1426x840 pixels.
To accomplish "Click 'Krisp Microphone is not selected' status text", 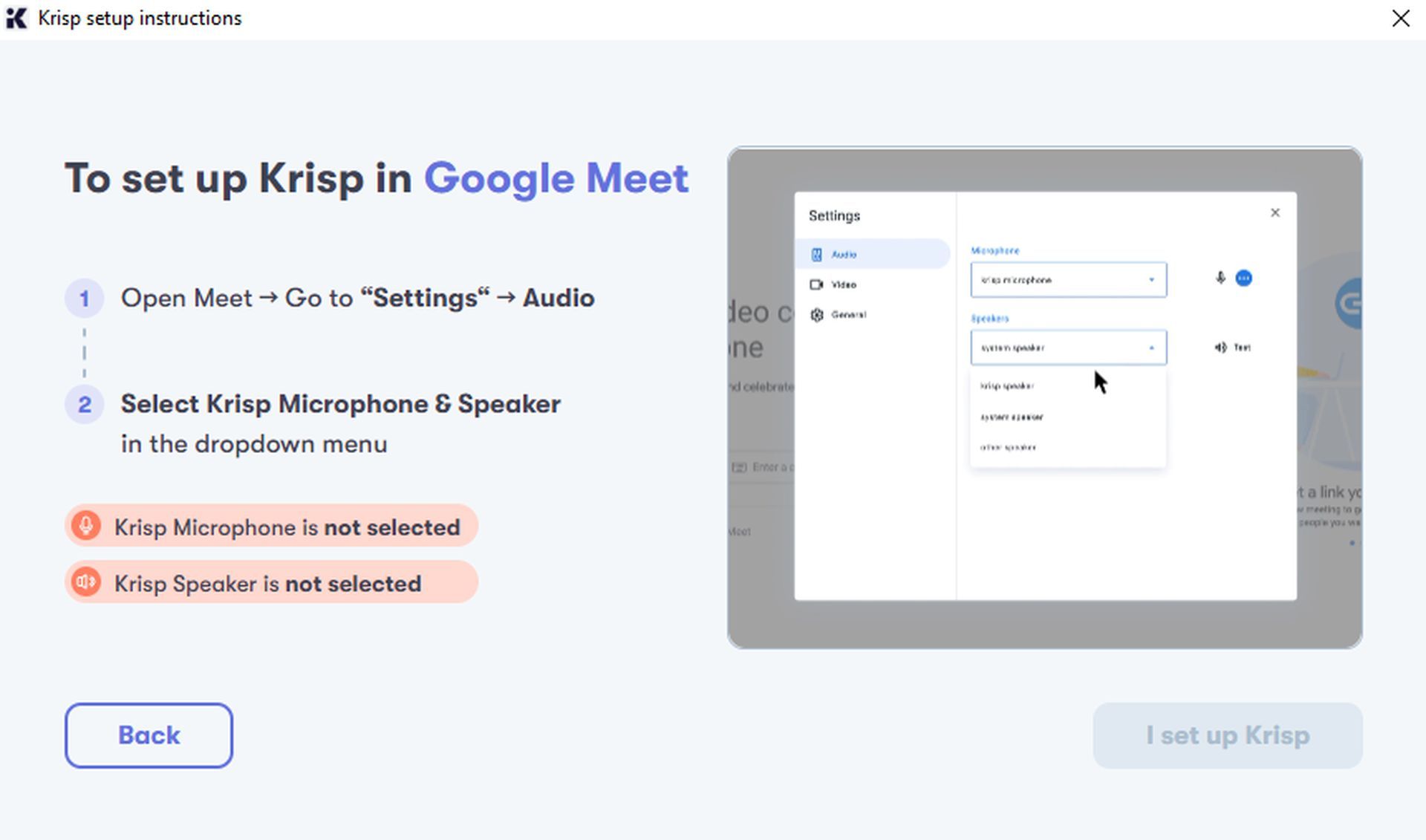I will (287, 527).
